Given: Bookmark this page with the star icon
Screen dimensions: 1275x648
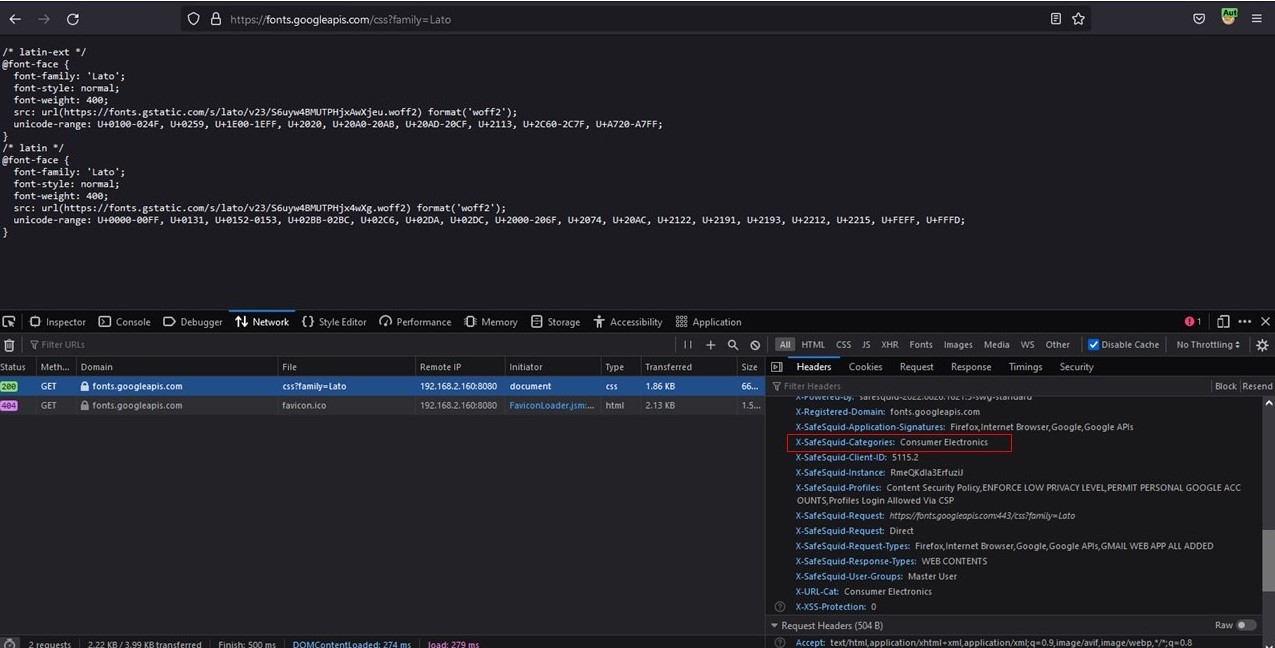Looking at the screenshot, I should tap(1078, 19).
